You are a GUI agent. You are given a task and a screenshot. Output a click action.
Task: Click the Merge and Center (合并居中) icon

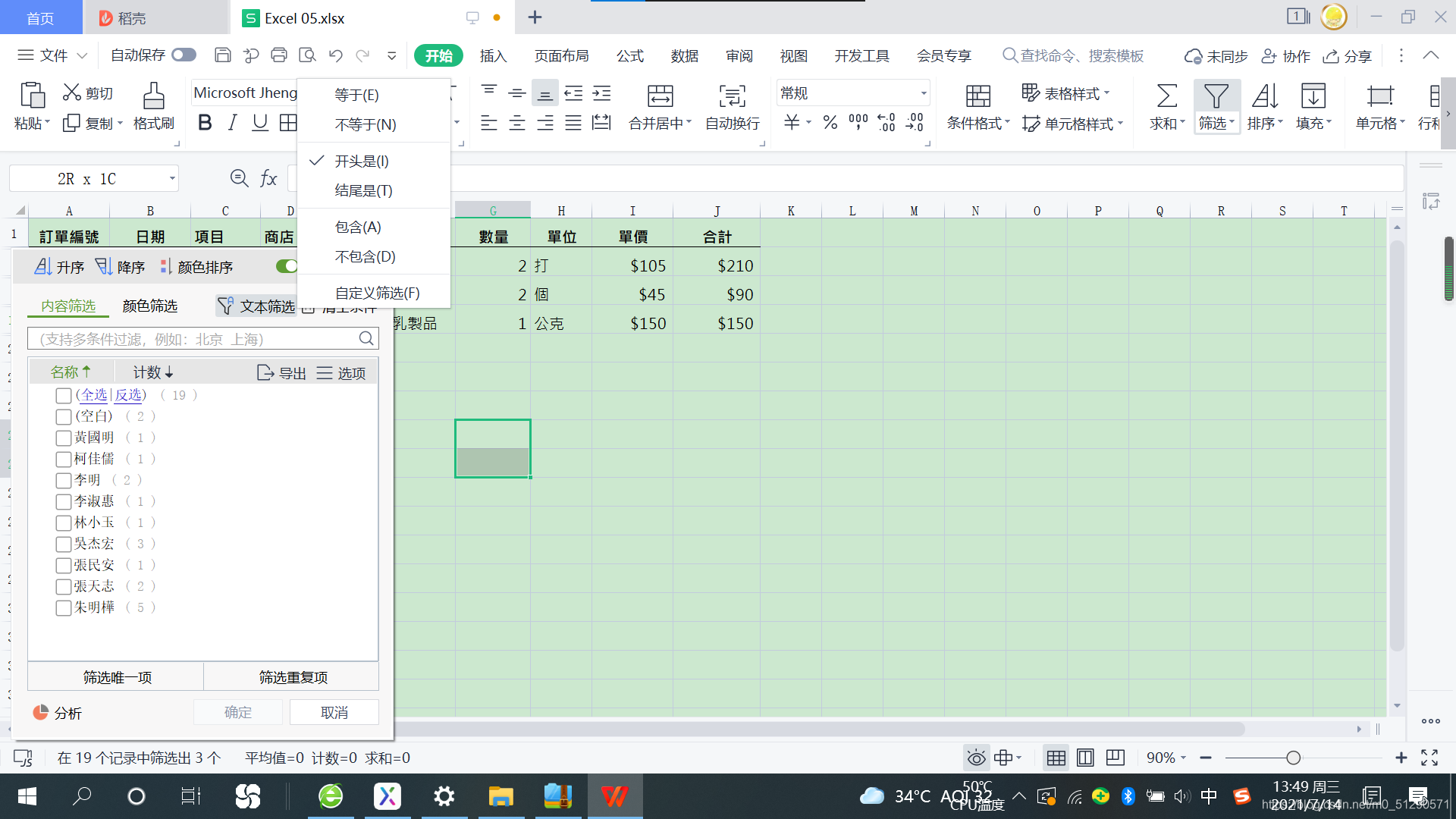(x=659, y=96)
